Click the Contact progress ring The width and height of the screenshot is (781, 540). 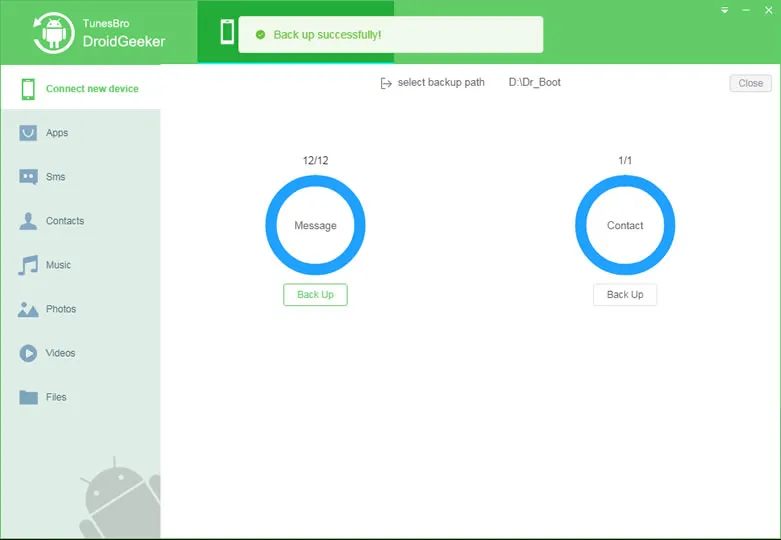click(x=625, y=226)
